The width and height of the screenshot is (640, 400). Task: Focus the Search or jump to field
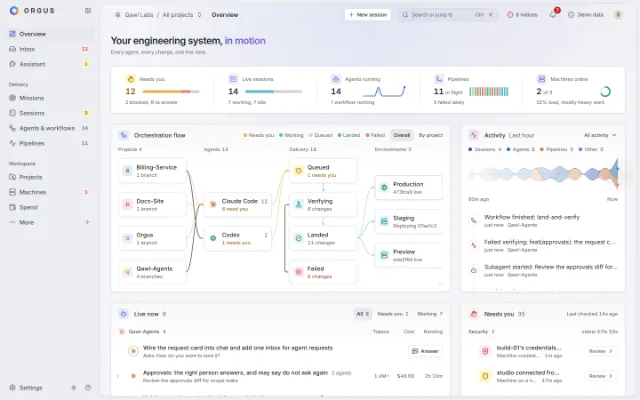pos(448,15)
